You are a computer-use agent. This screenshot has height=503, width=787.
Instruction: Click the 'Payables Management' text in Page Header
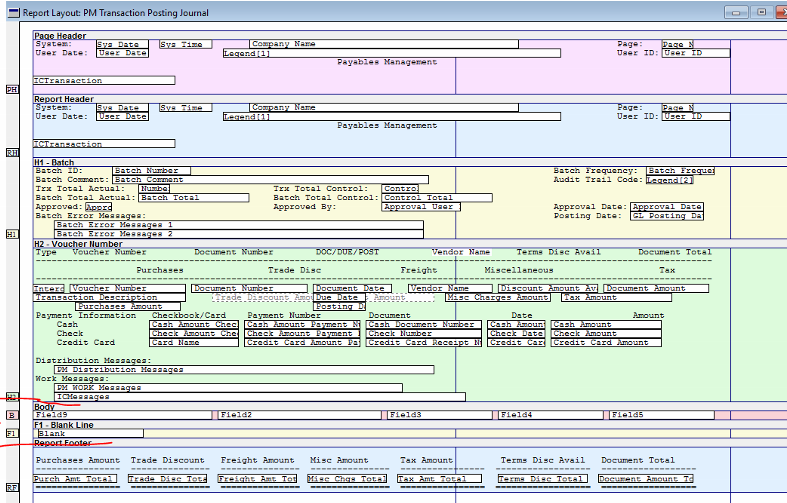point(387,62)
